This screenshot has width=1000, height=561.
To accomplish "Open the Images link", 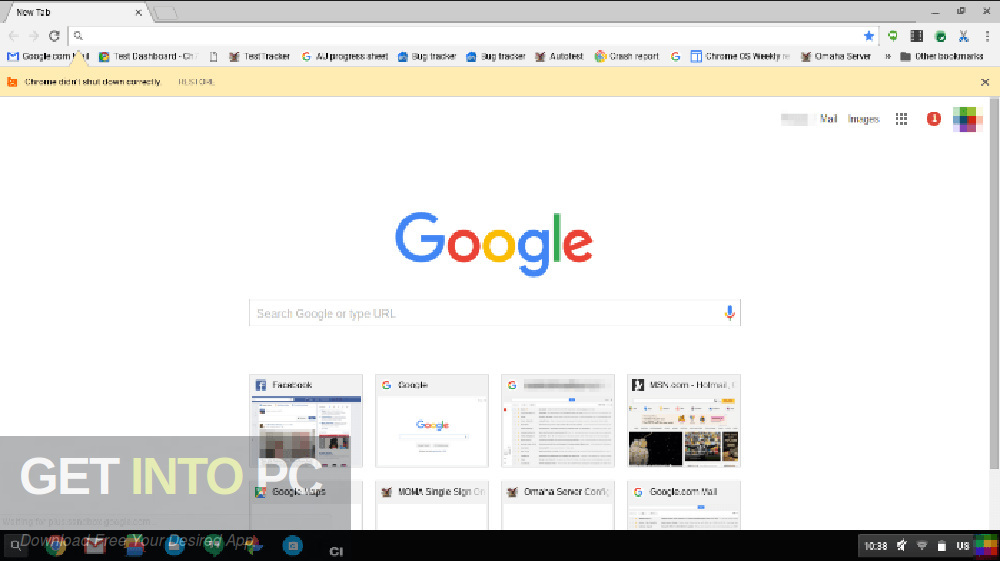I will point(864,119).
